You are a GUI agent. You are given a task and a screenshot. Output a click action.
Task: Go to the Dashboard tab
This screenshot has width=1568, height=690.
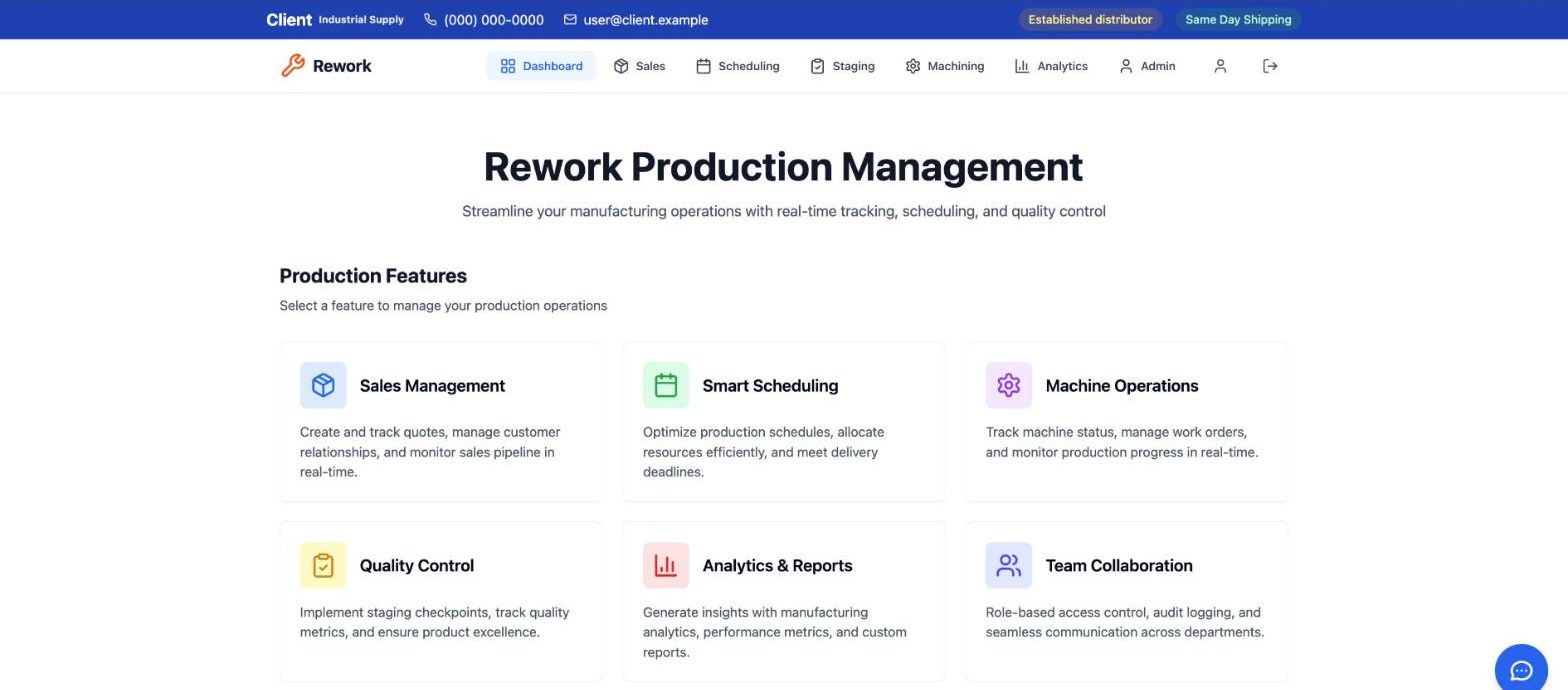[x=541, y=66]
